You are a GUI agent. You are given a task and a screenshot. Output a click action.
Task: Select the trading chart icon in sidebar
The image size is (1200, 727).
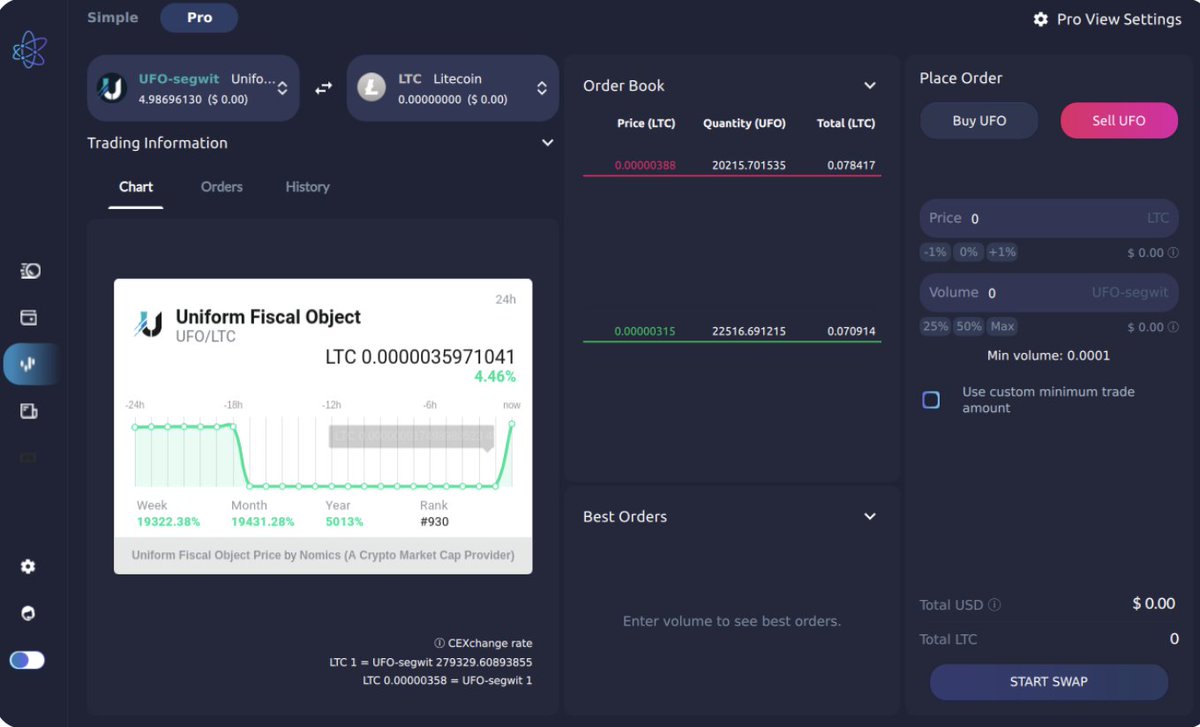click(x=28, y=364)
